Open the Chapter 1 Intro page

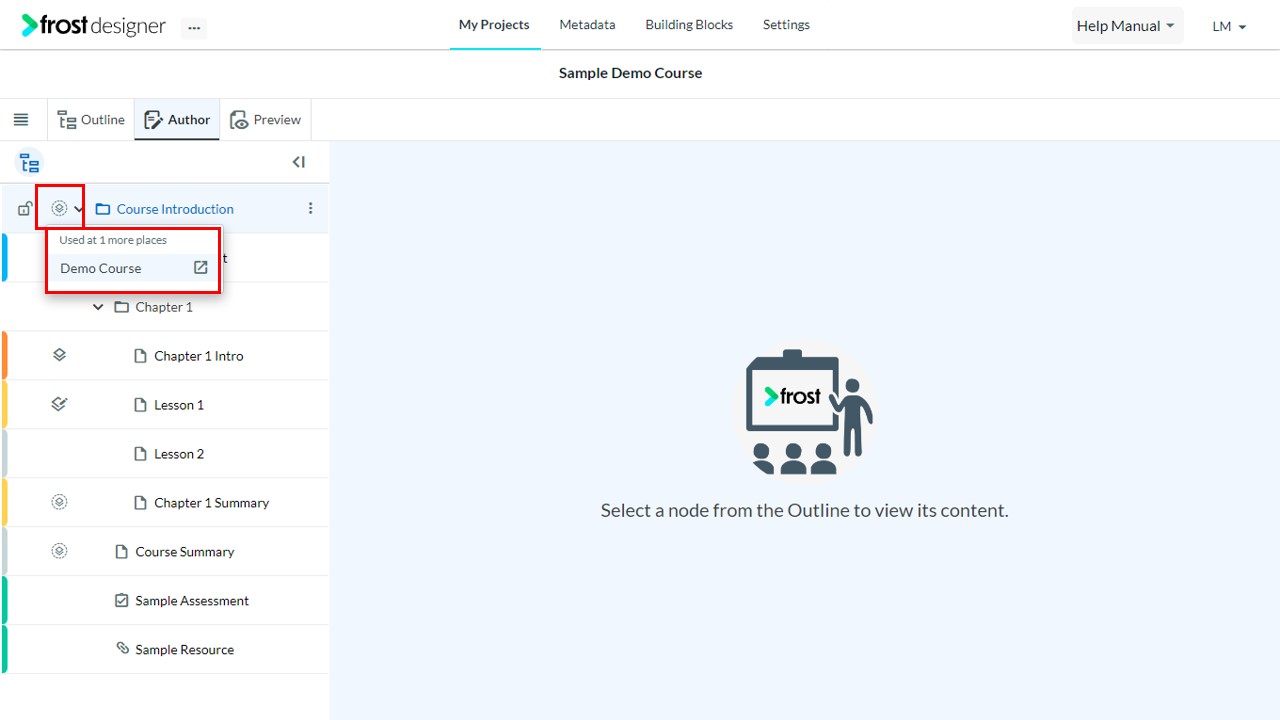click(198, 356)
